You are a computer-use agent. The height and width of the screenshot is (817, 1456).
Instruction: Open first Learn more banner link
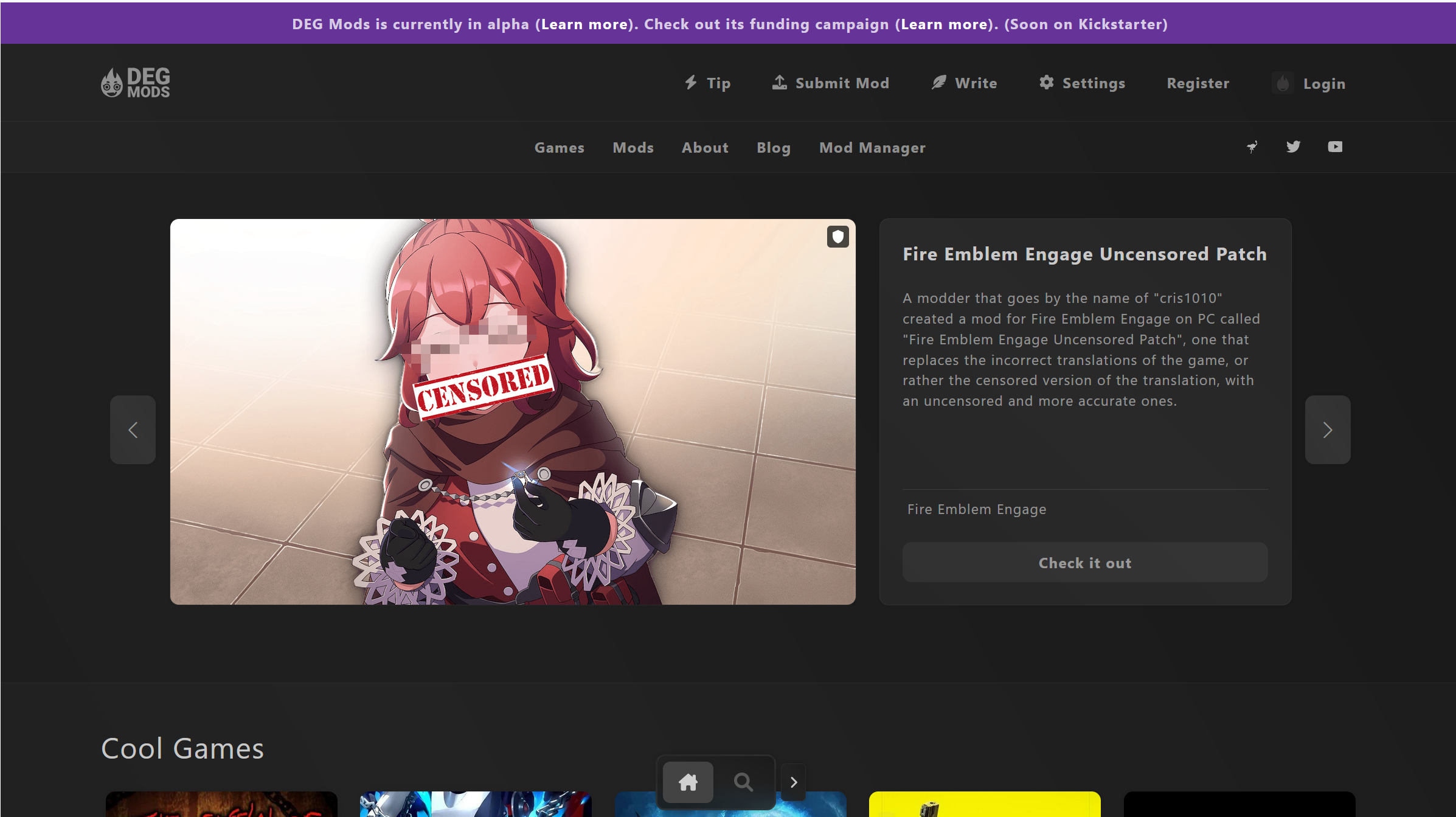[x=584, y=24]
